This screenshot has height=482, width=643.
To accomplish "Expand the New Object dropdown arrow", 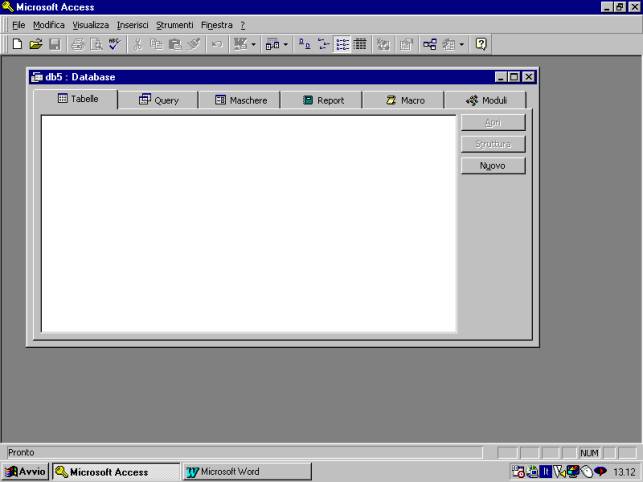I will [x=461, y=44].
